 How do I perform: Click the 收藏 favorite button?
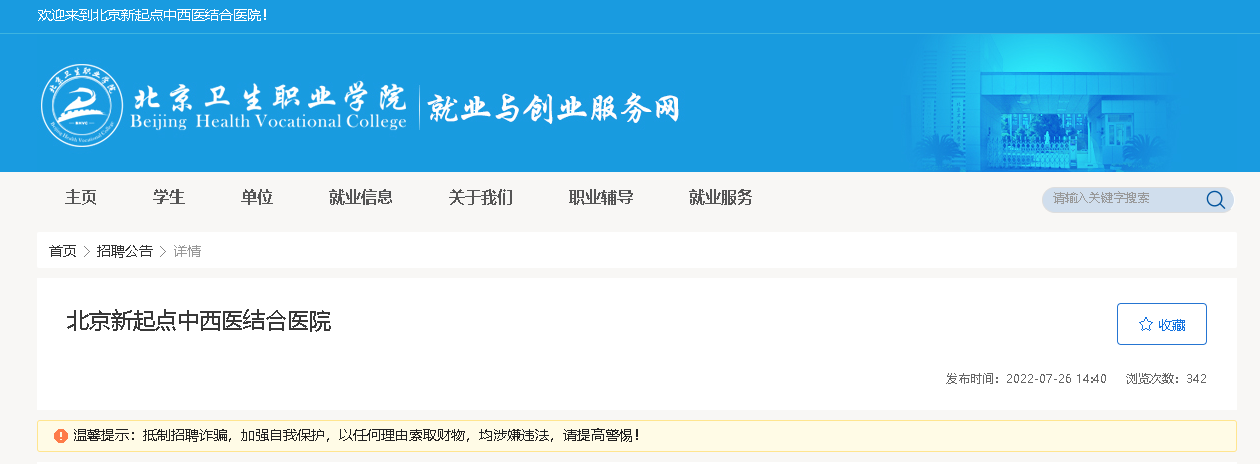click(1162, 324)
